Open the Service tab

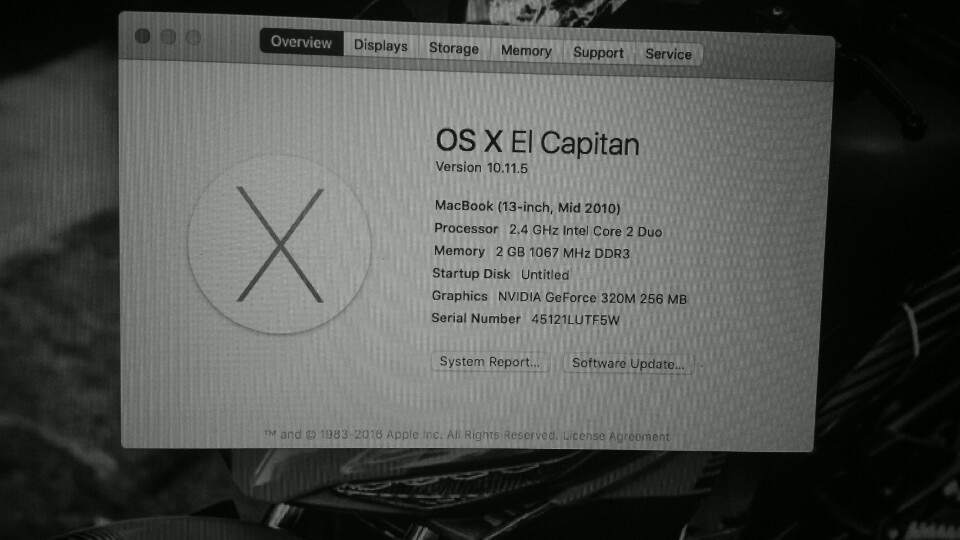(x=669, y=54)
